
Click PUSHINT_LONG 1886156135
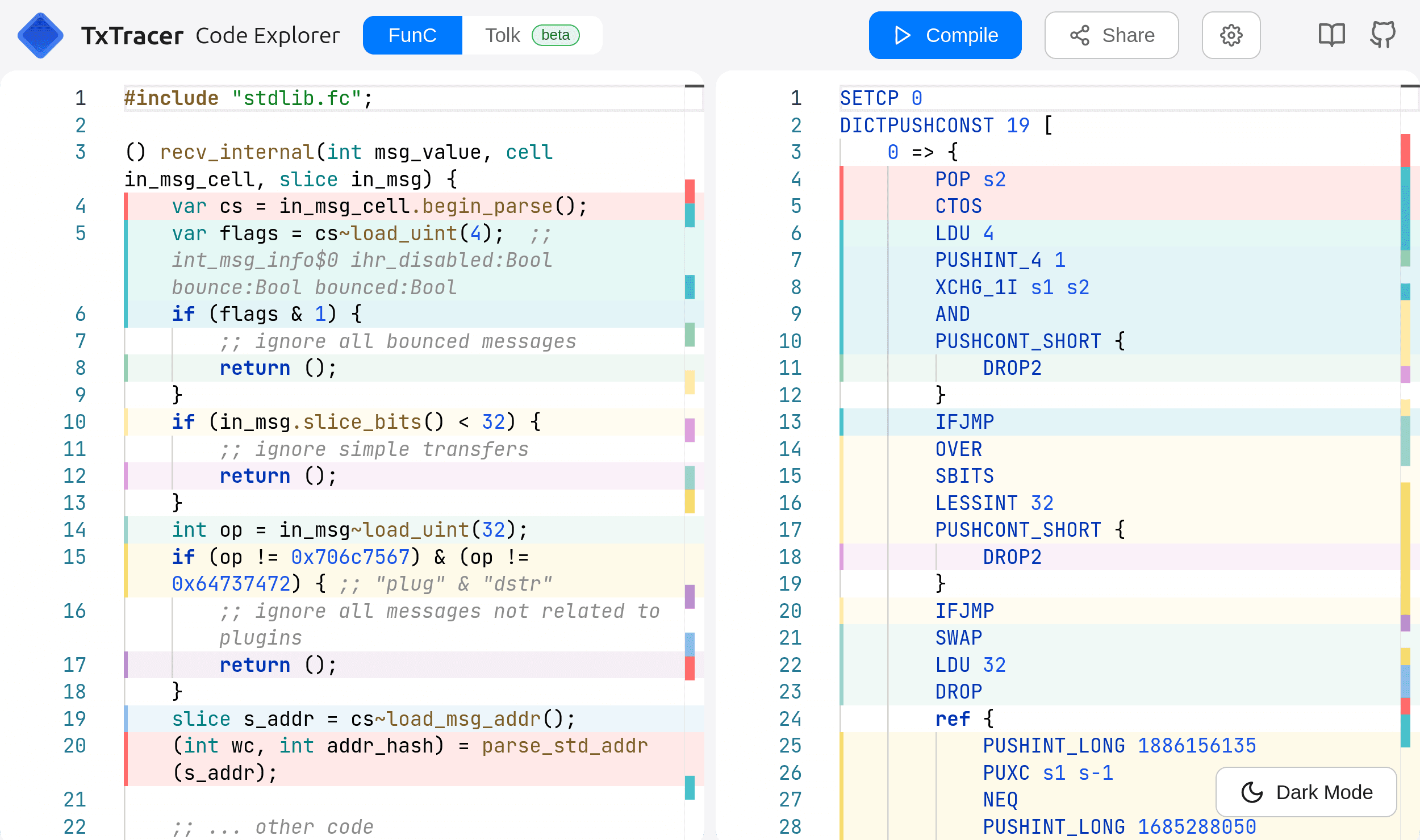tap(1120, 746)
